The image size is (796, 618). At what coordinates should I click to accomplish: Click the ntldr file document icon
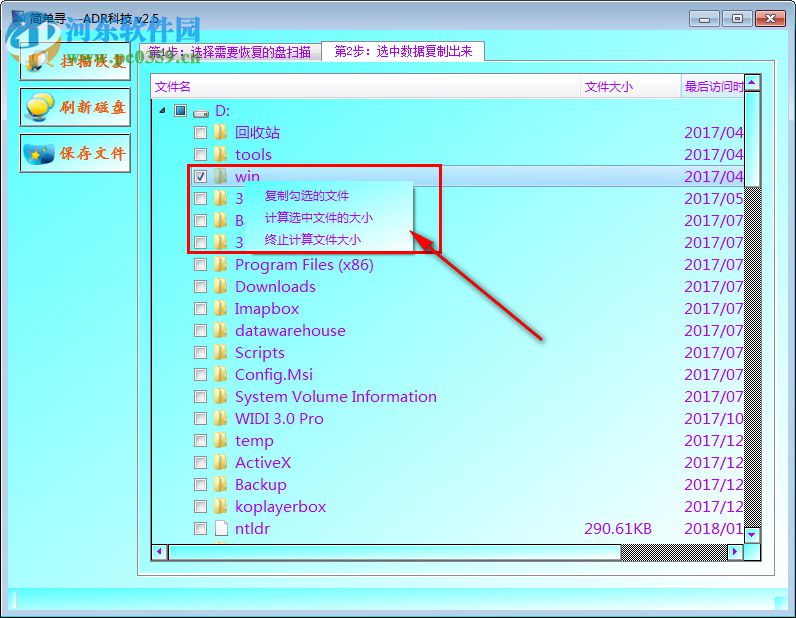pos(221,529)
